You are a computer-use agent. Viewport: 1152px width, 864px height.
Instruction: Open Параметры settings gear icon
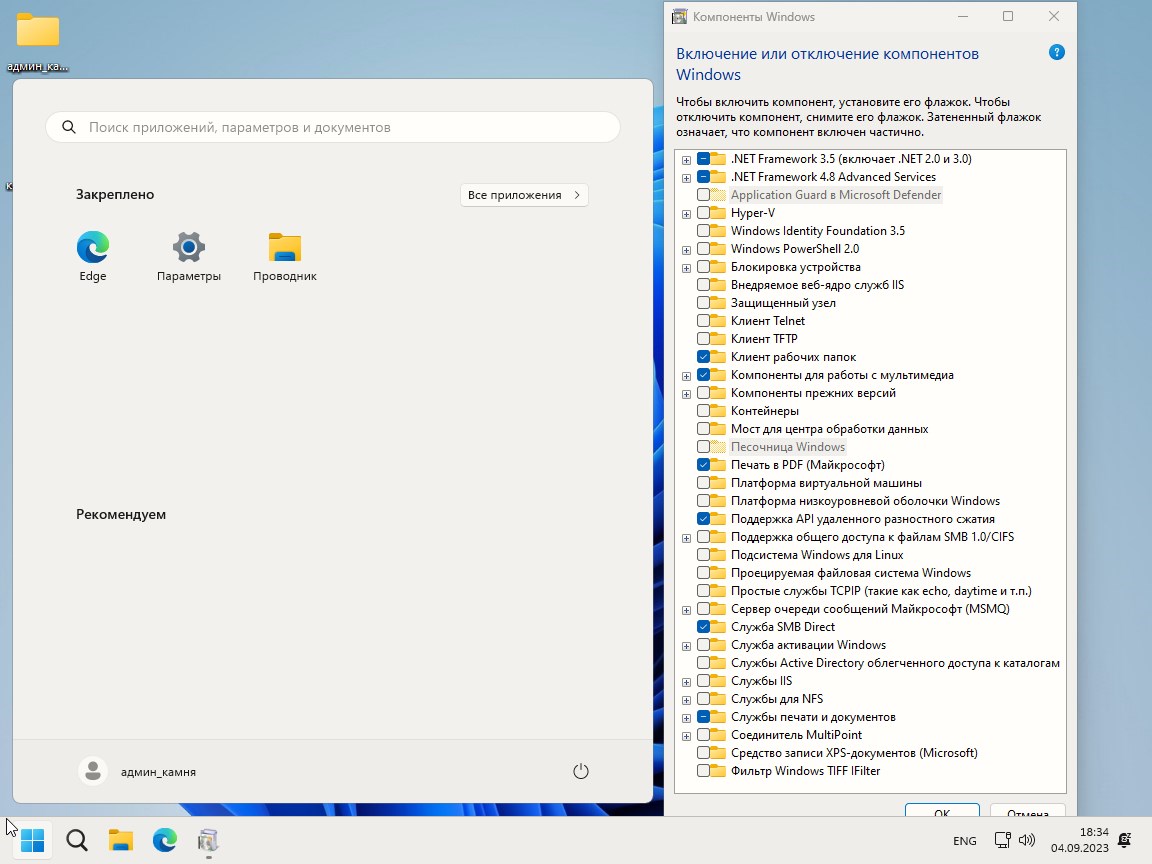coord(189,247)
